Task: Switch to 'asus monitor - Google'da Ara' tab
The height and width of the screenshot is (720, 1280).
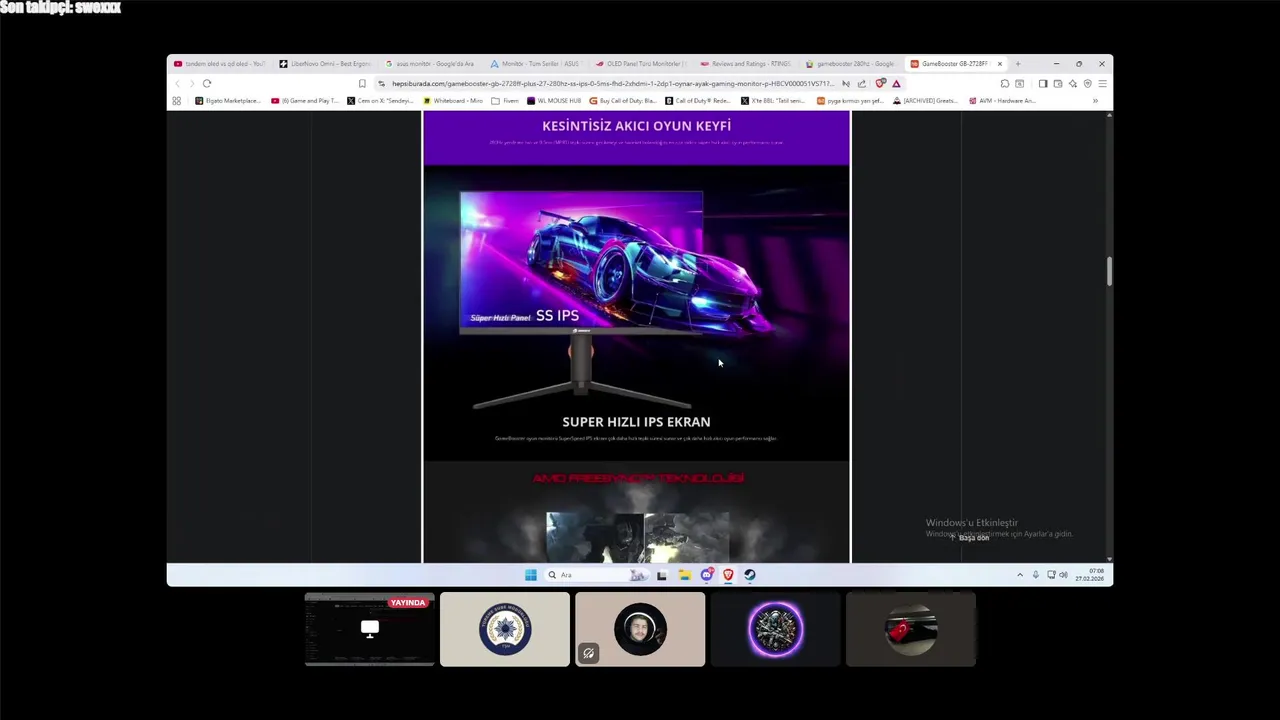Action: [431, 64]
